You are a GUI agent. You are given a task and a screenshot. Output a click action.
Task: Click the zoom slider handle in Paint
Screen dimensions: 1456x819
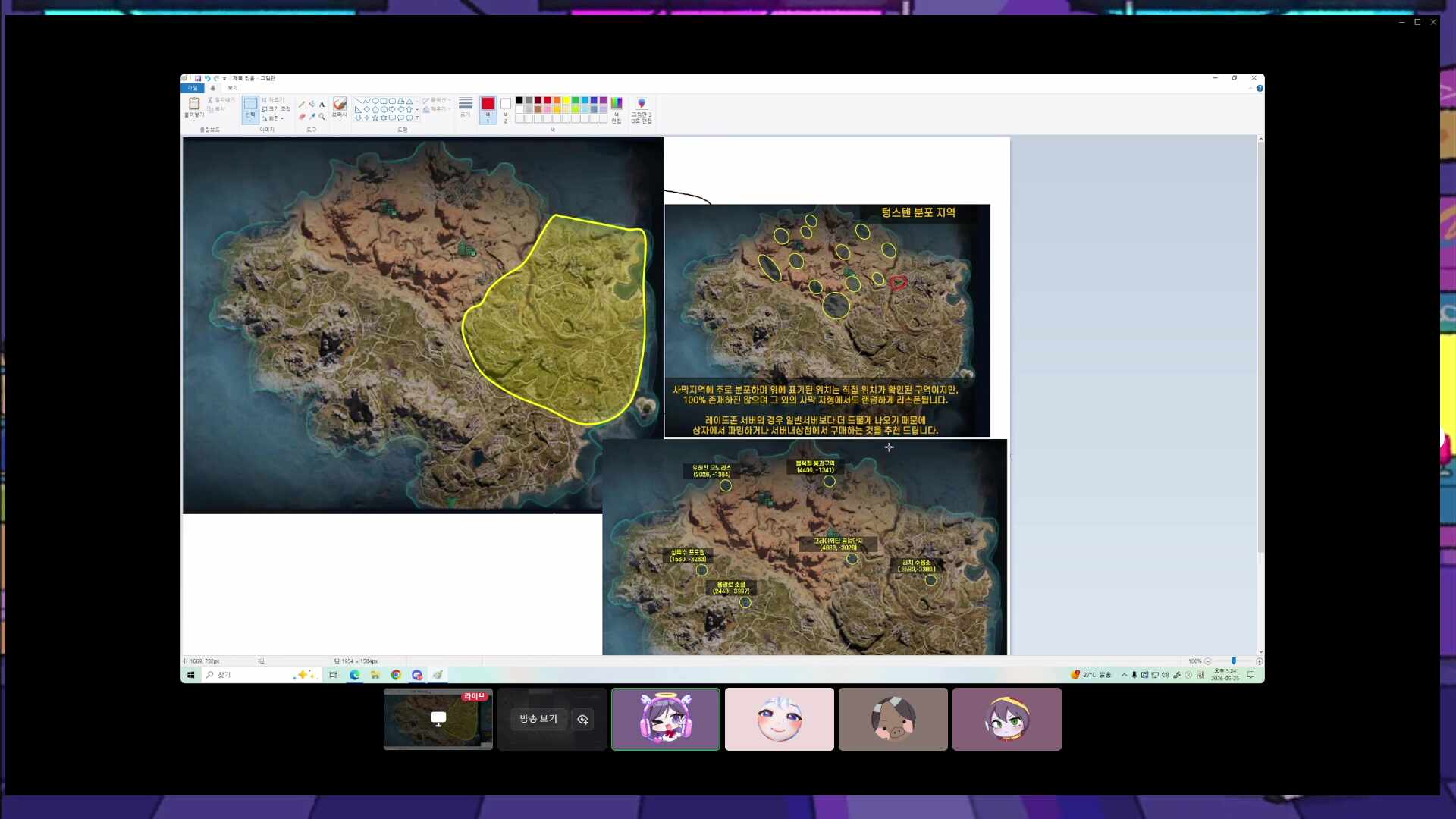tap(1234, 661)
